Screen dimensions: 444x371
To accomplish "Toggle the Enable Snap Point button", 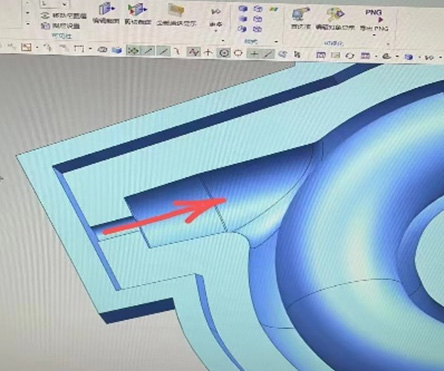I will [x=133, y=51].
